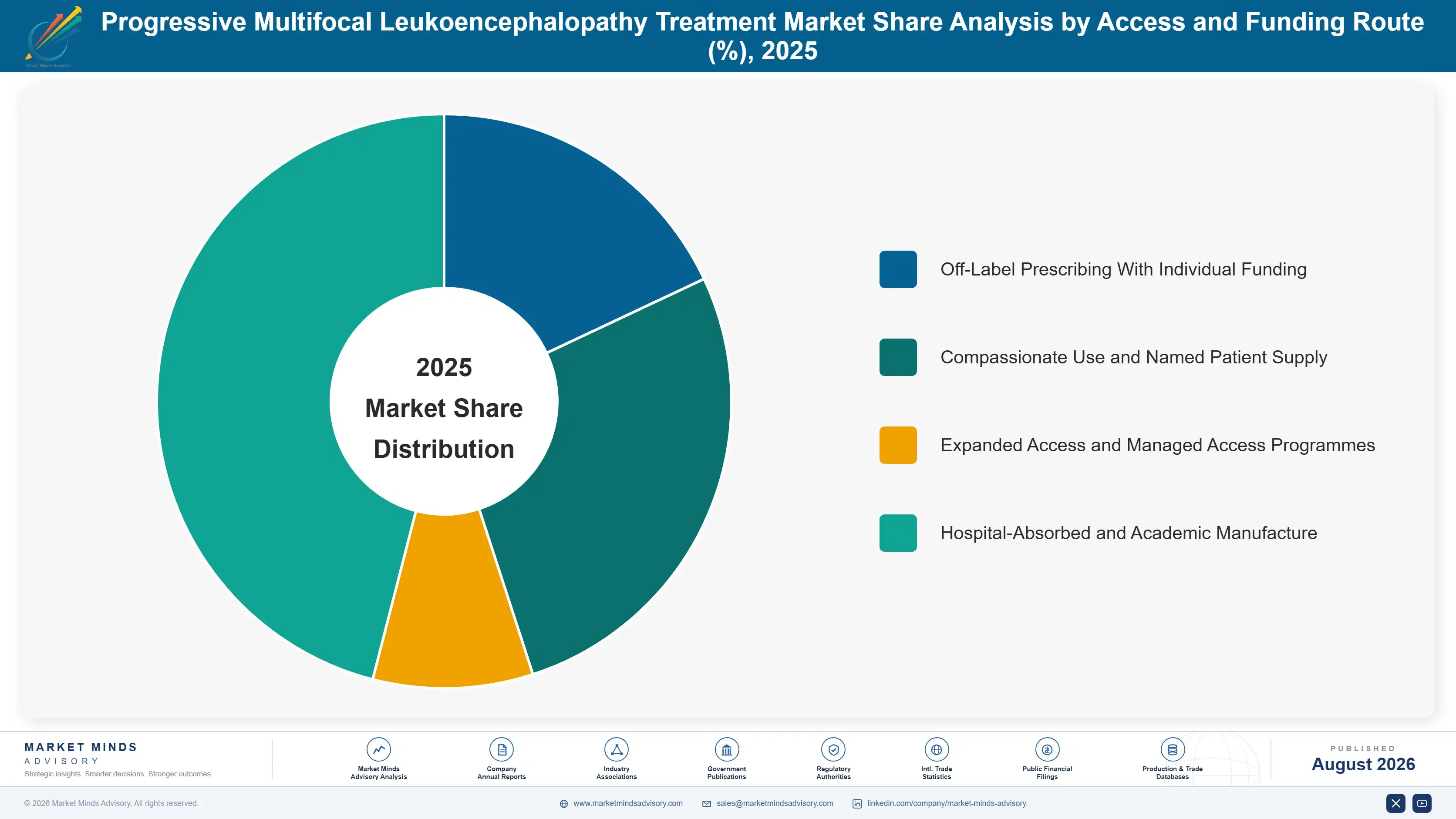Click the Market Minds Advisory Analysis chart icon

tap(379, 749)
